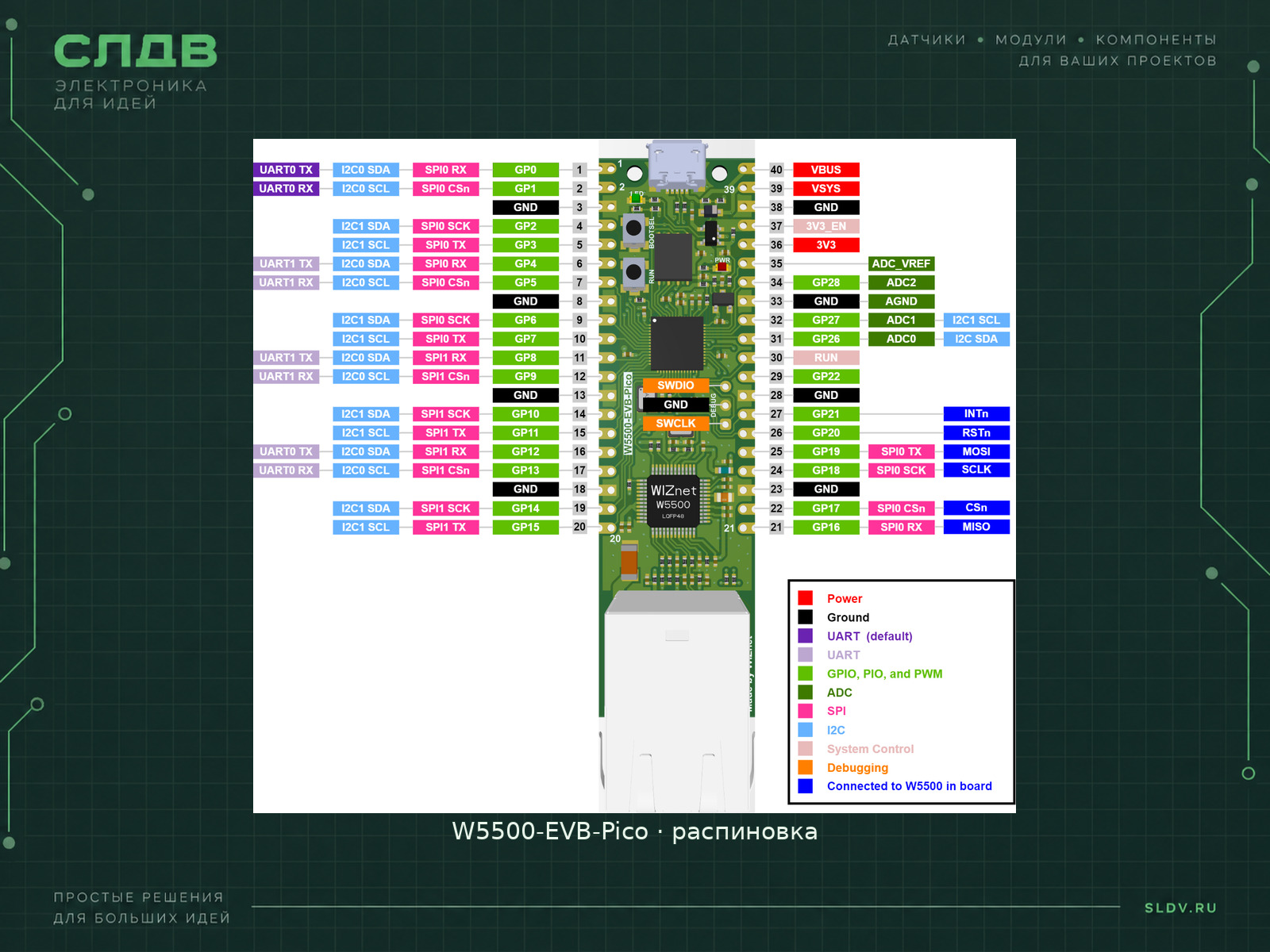The width and height of the screenshot is (1270, 952).
Task: Select the blue SCLK label
Action: pyautogui.click(x=976, y=470)
